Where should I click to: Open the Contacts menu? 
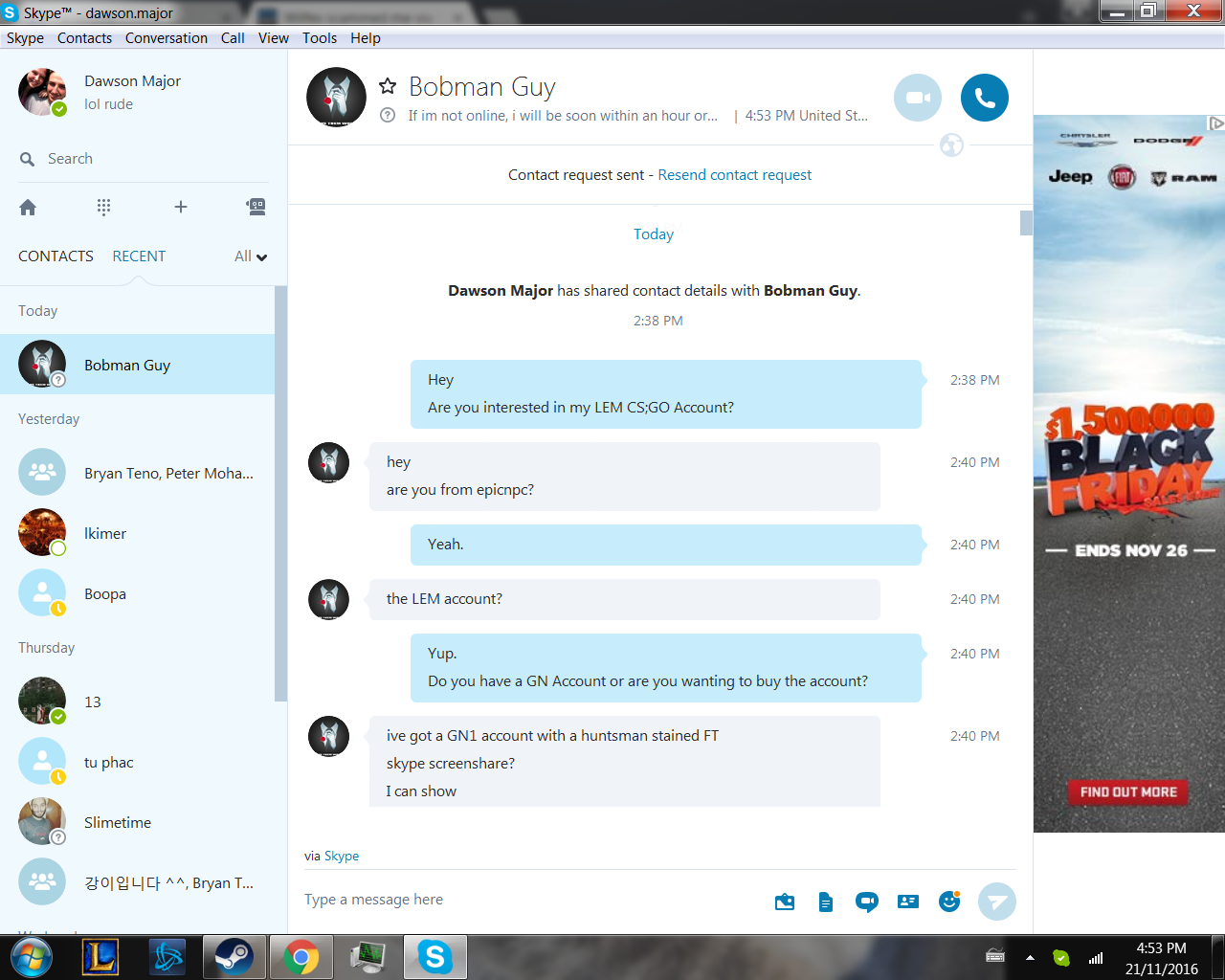(x=84, y=38)
